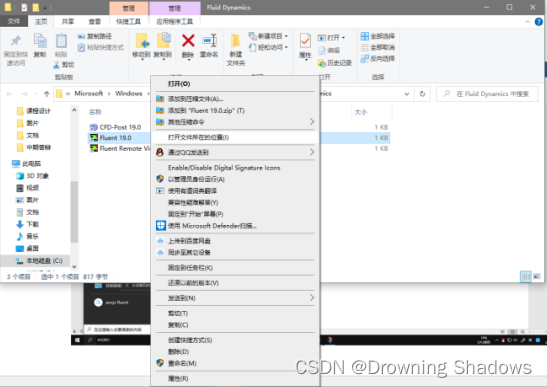Click the History icon in the ribbon
547x387 pixels.
point(321,63)
